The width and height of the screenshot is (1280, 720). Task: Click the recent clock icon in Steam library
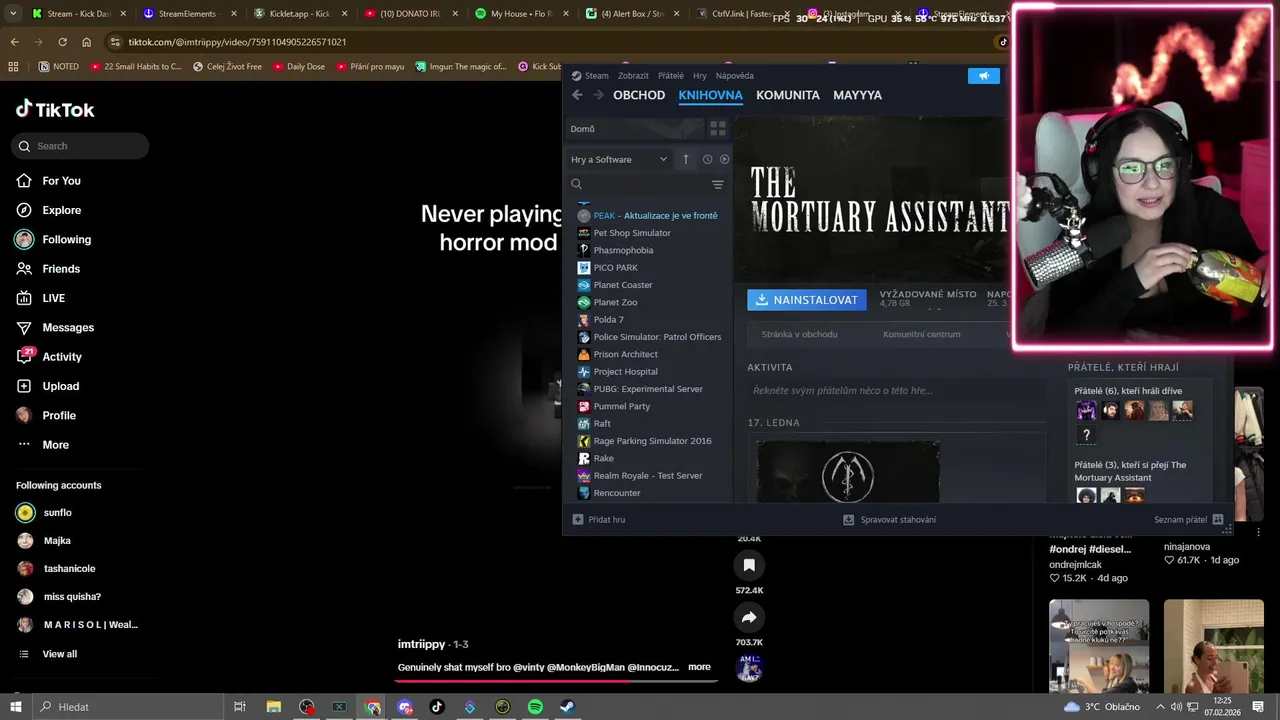click(x=707, y=159)
